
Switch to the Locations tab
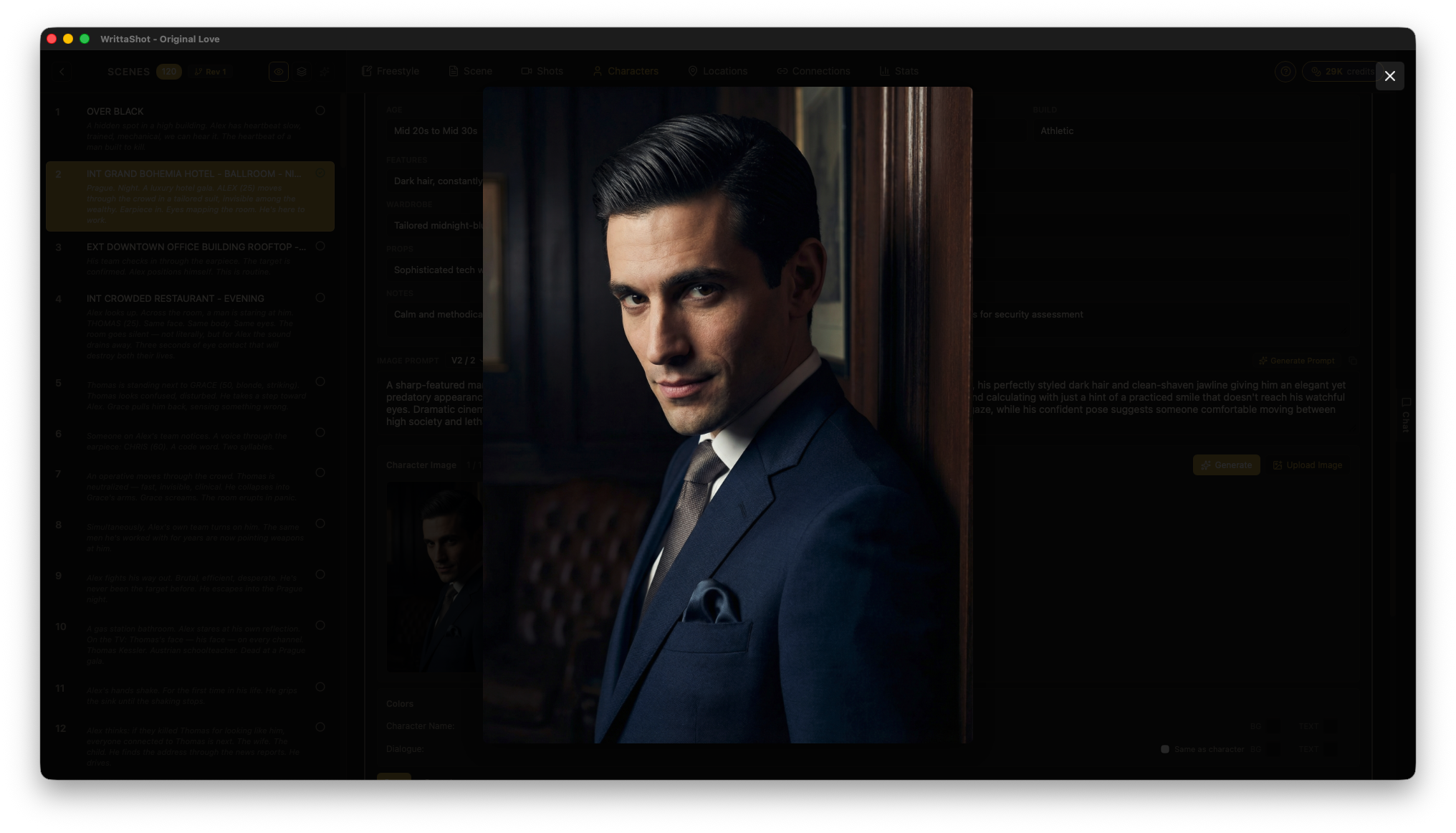coord(717,71)
